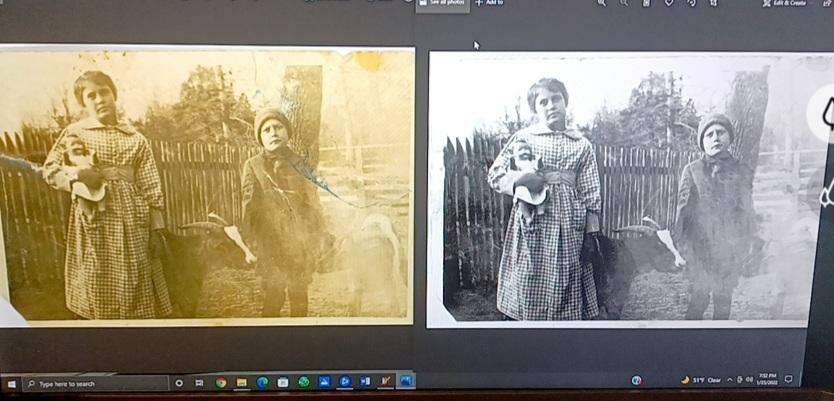This screenshot has width=834, height=401.
Task: Open the Add to menu
Action: (x=489, y=4)
